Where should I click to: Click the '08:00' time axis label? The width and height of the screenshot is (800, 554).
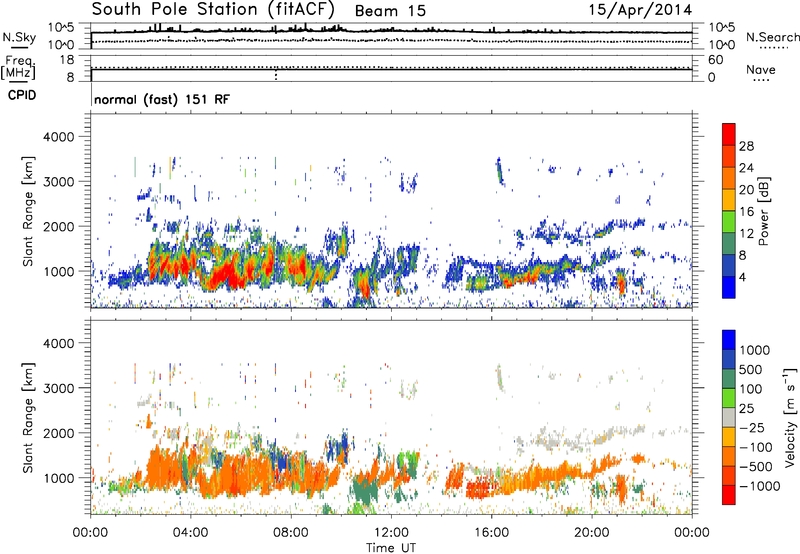point(291,533)
